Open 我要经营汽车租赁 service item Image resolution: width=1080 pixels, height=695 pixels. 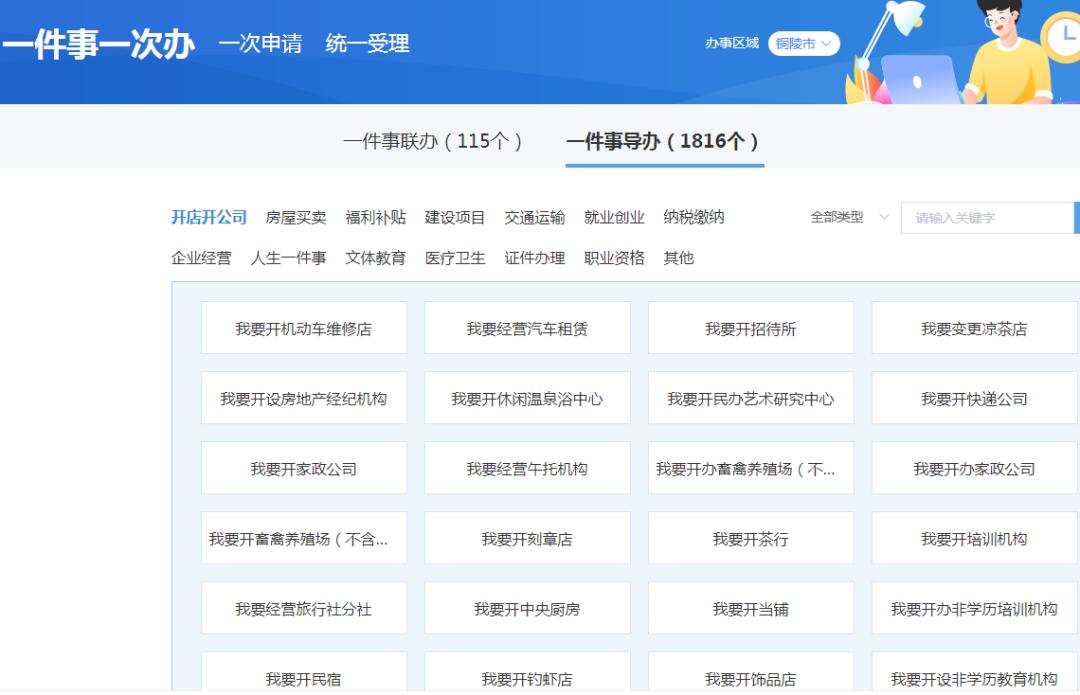click(527, 328)
